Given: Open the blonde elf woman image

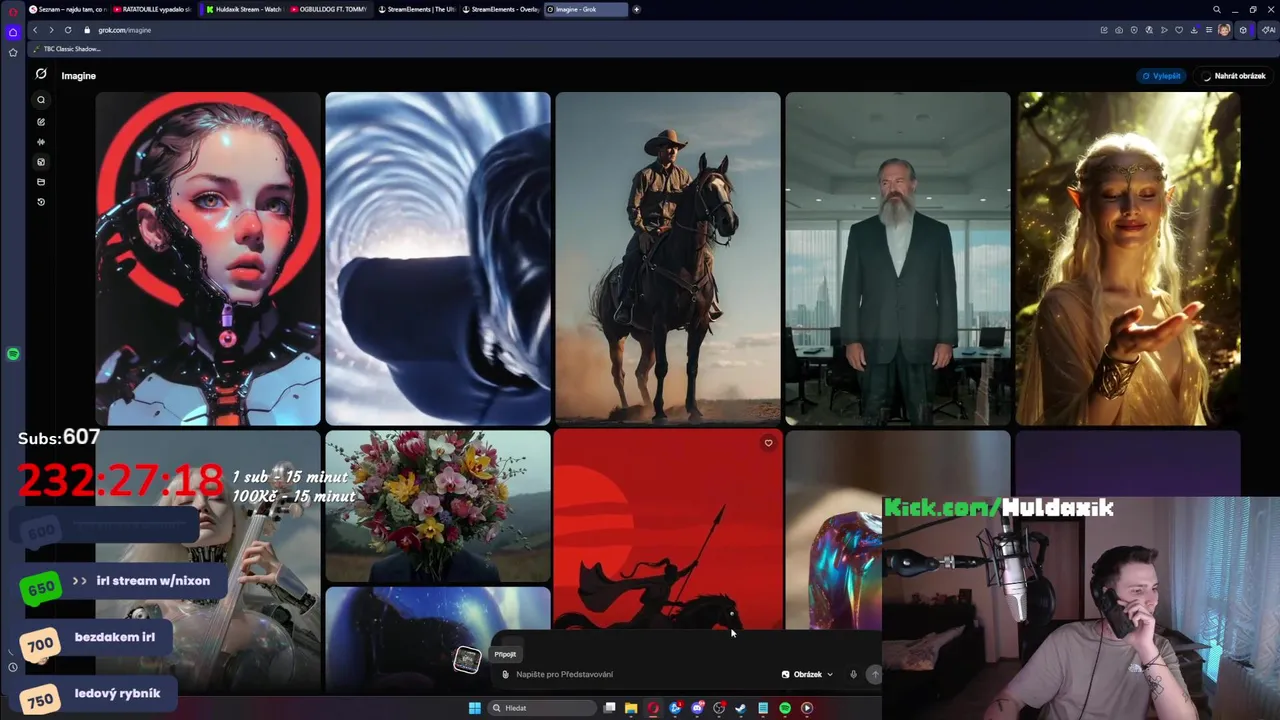Looking at the screenshot, I should [1128, 259].
